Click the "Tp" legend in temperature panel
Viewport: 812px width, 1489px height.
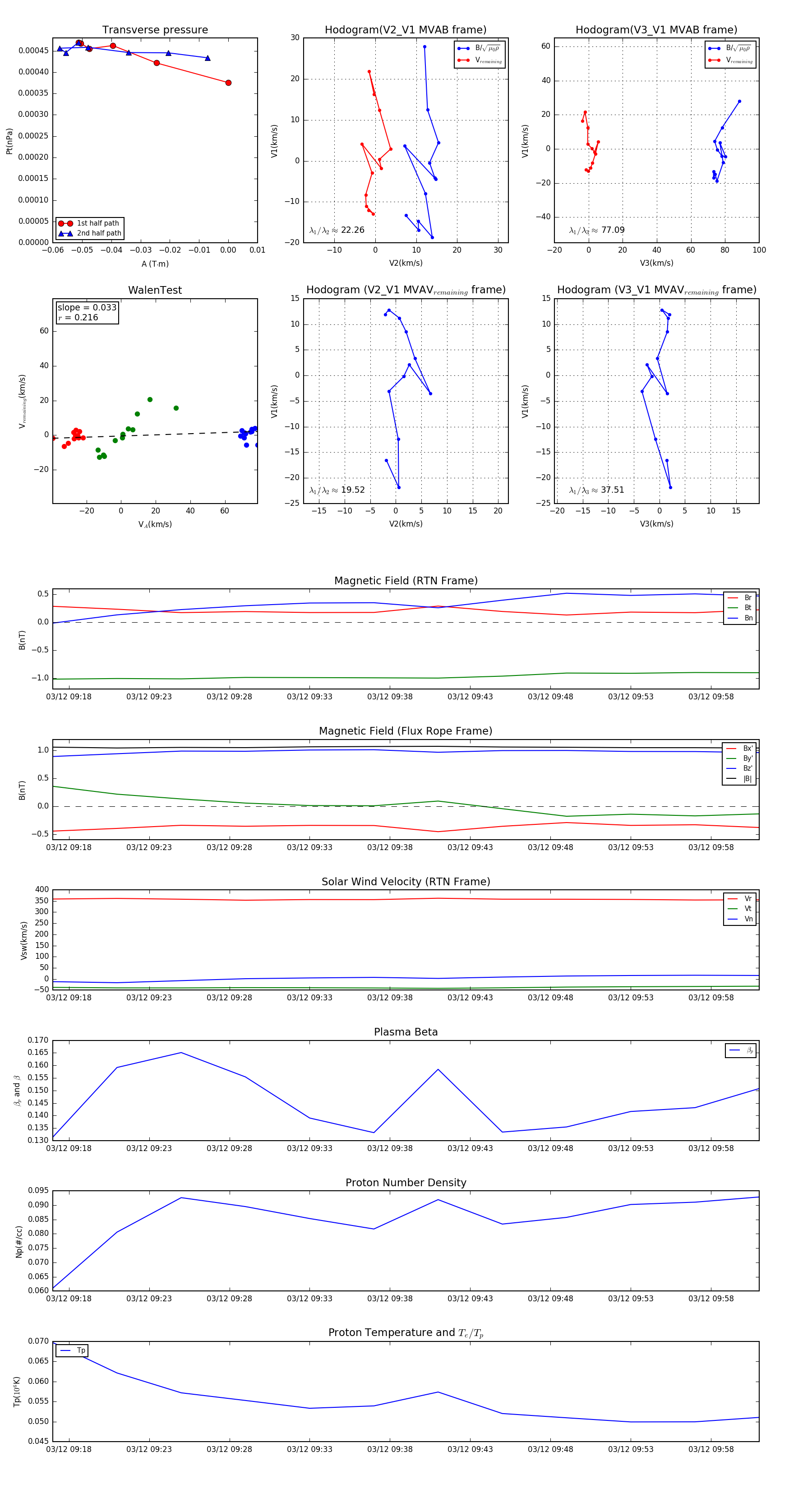click(x=72, y=1350)
